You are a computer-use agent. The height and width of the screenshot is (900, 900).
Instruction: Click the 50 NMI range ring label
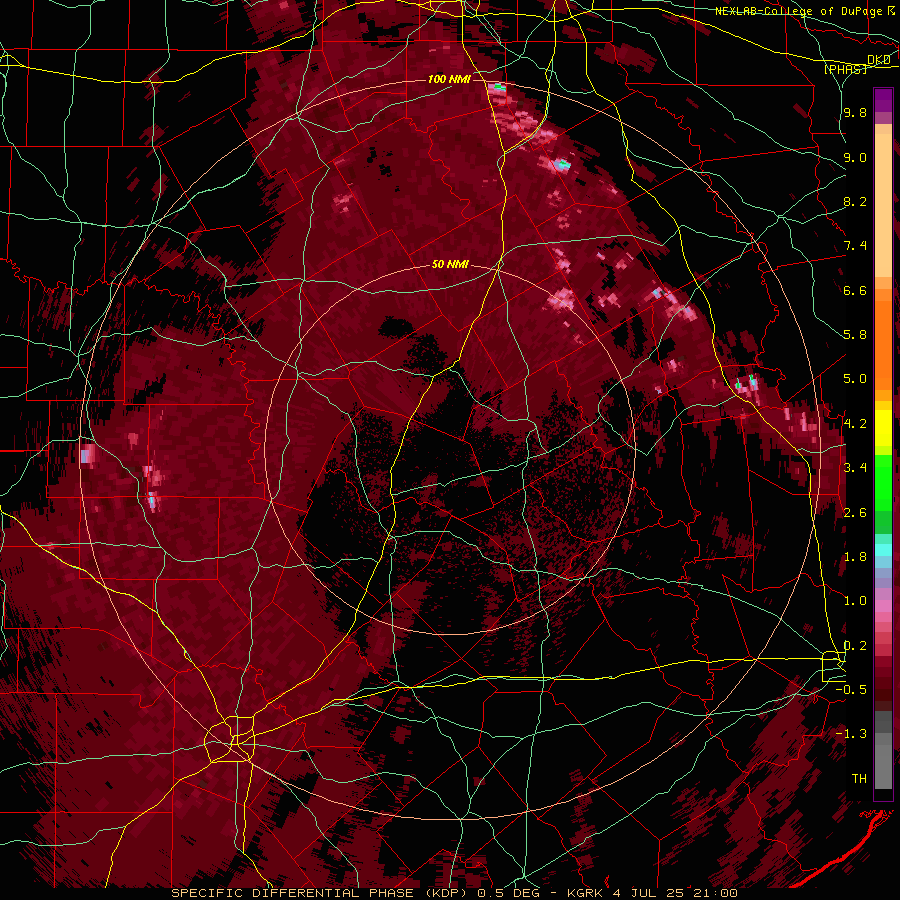click(450, 264)
